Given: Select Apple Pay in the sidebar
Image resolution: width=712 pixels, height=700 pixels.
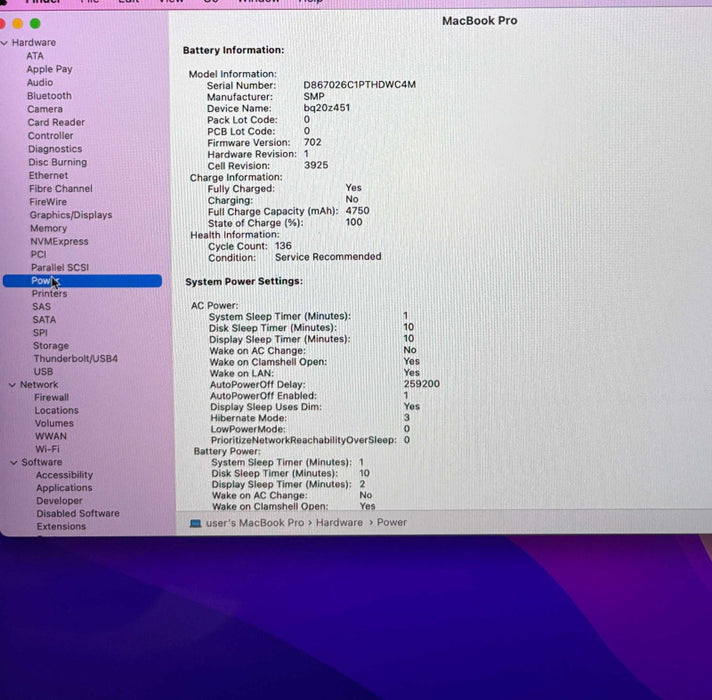Looking at the screenshot, I should tap(49, 69).
